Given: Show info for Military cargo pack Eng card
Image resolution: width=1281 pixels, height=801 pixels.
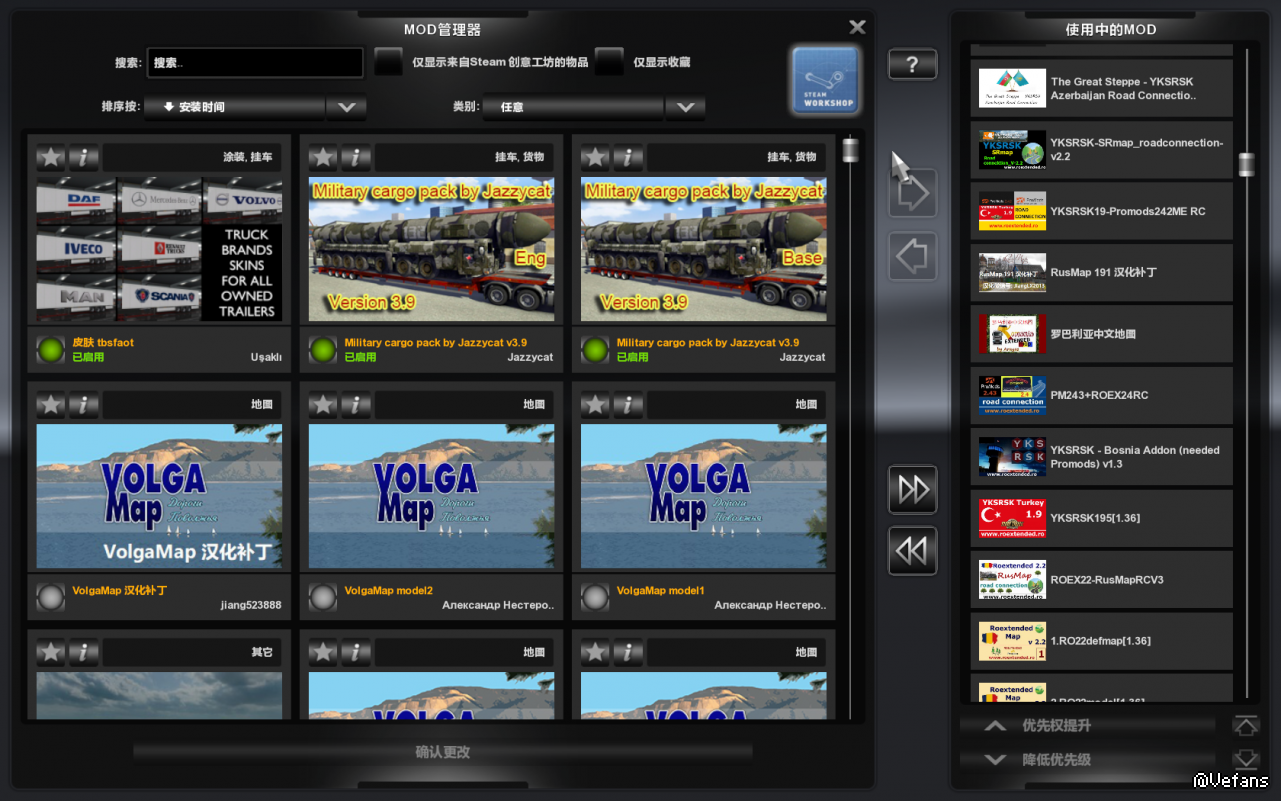Looking at the screenshot, I should click(x=355, y=157).
